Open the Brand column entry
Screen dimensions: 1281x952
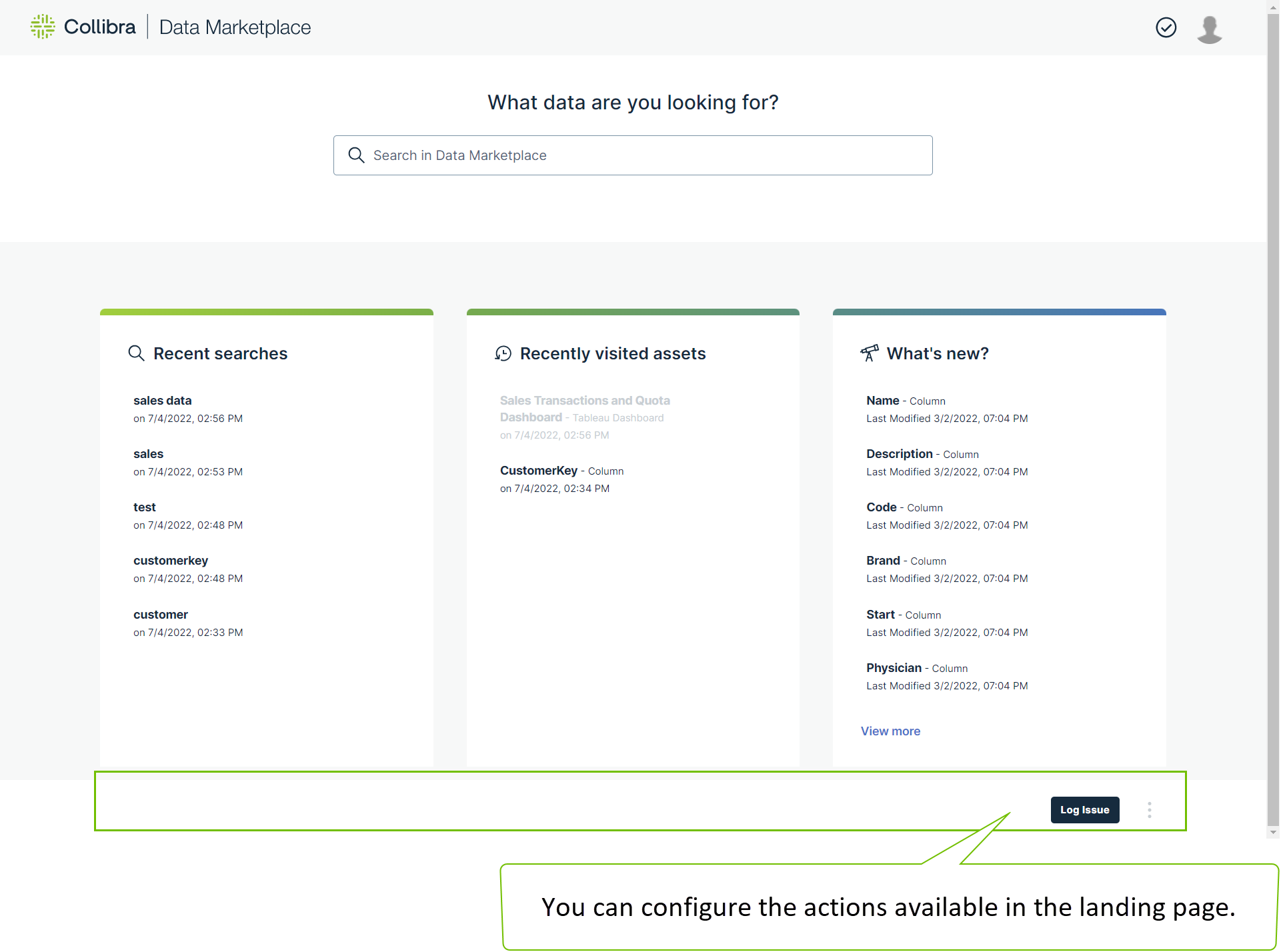(883, 561)
